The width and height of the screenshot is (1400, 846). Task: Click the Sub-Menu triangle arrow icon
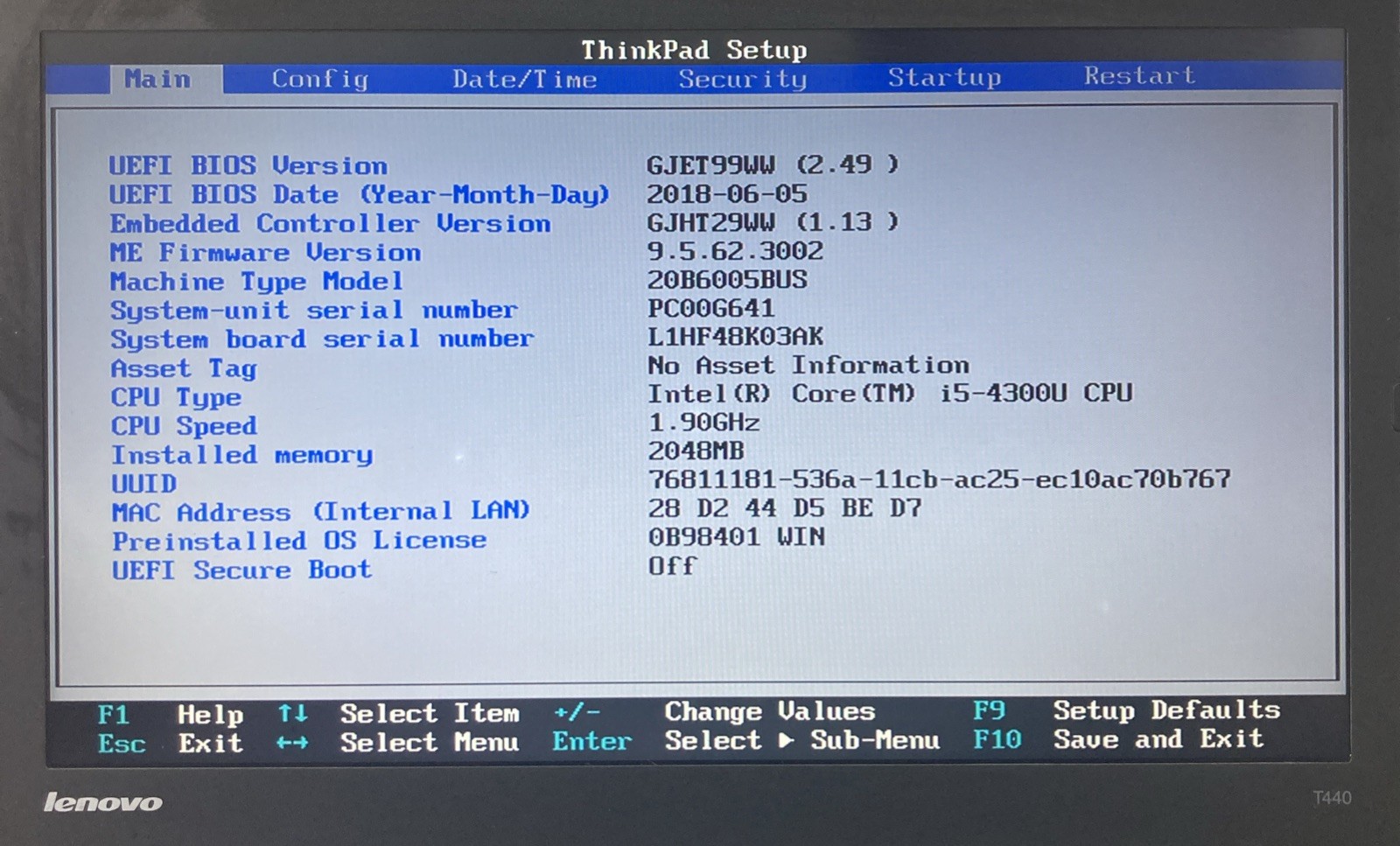coord(786,740)
